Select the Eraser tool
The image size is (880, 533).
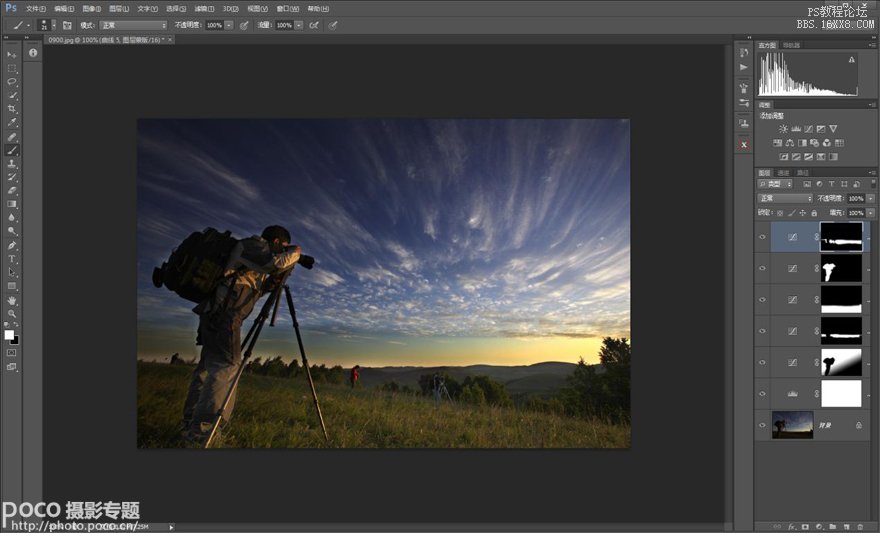point(11,190)
